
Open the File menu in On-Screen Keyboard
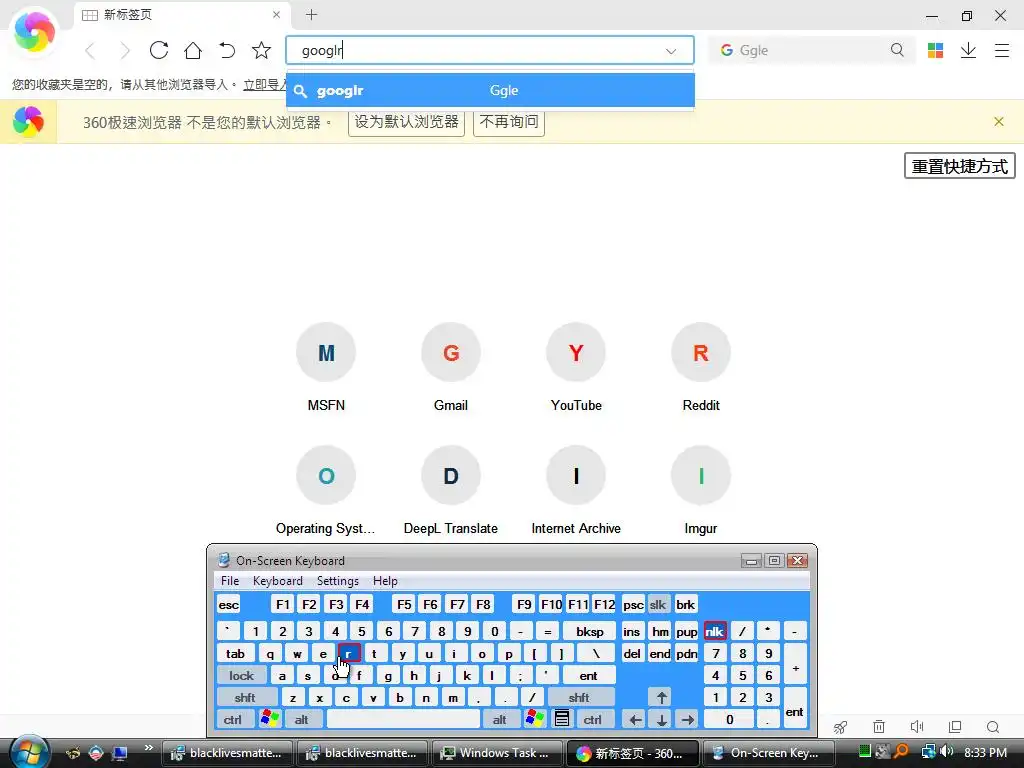click(230, 581)
